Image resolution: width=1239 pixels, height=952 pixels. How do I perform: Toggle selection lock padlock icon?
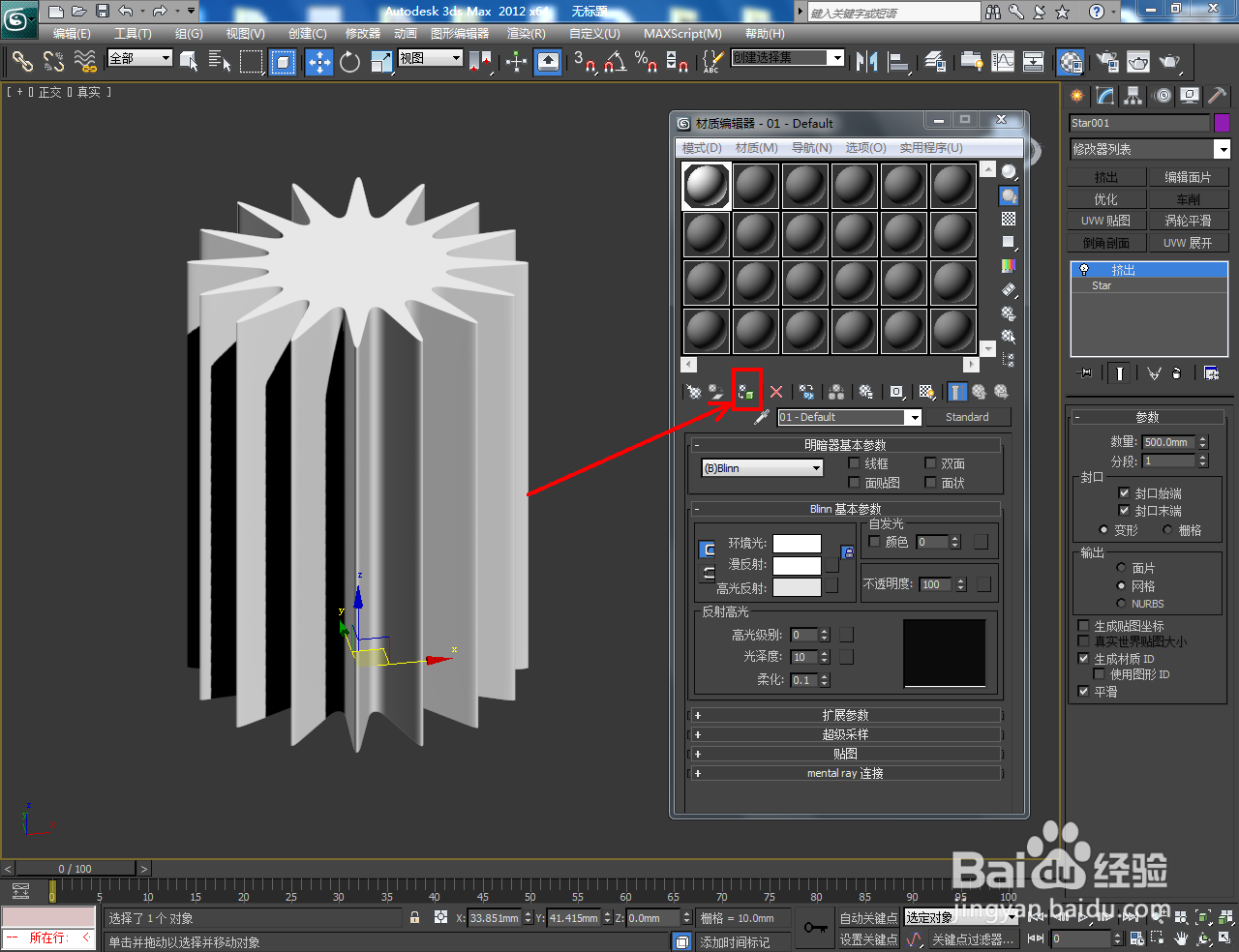[414, 918]
